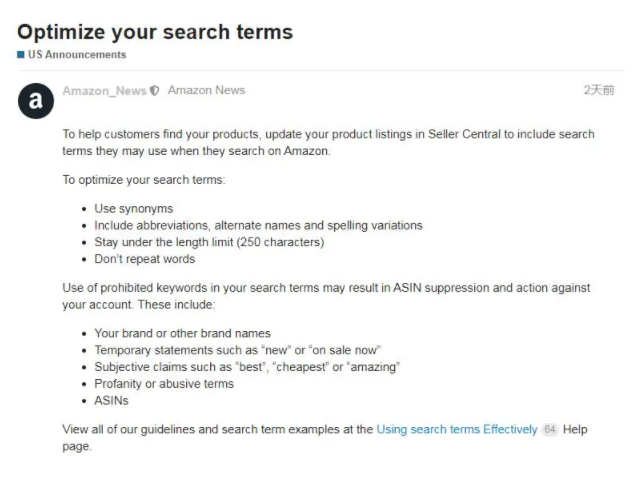Click the 'Subjective claims' bullet text
Image resolution: width=642 pixels, height=498 pixels.
click(x=247, y=367)
